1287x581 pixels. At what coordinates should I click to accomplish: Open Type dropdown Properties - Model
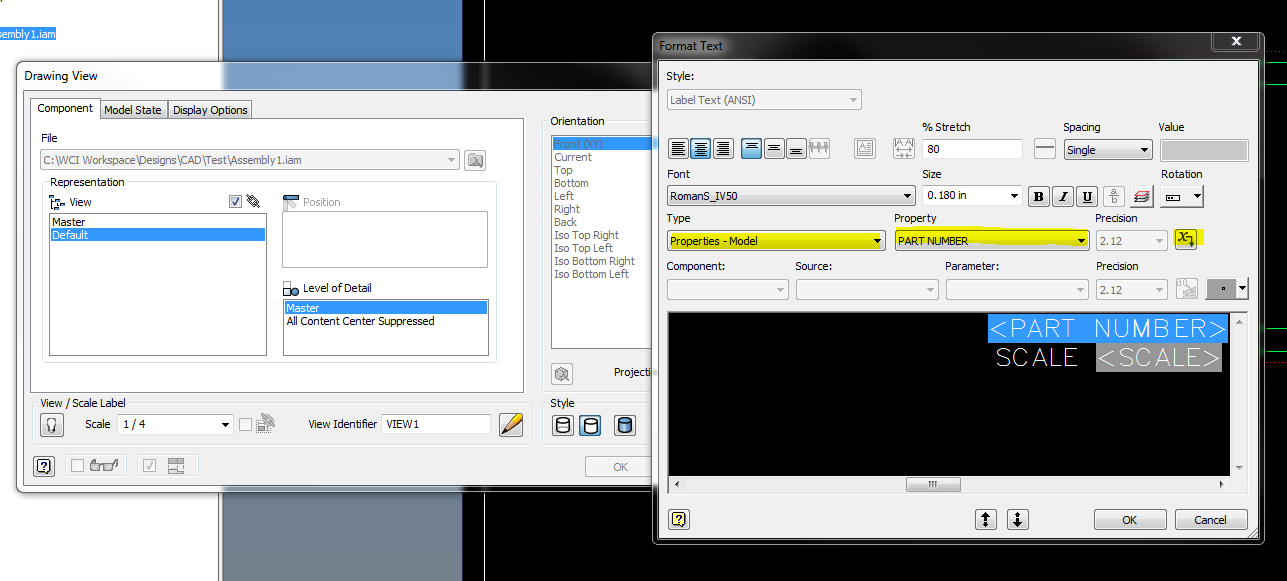pos(776,241)
